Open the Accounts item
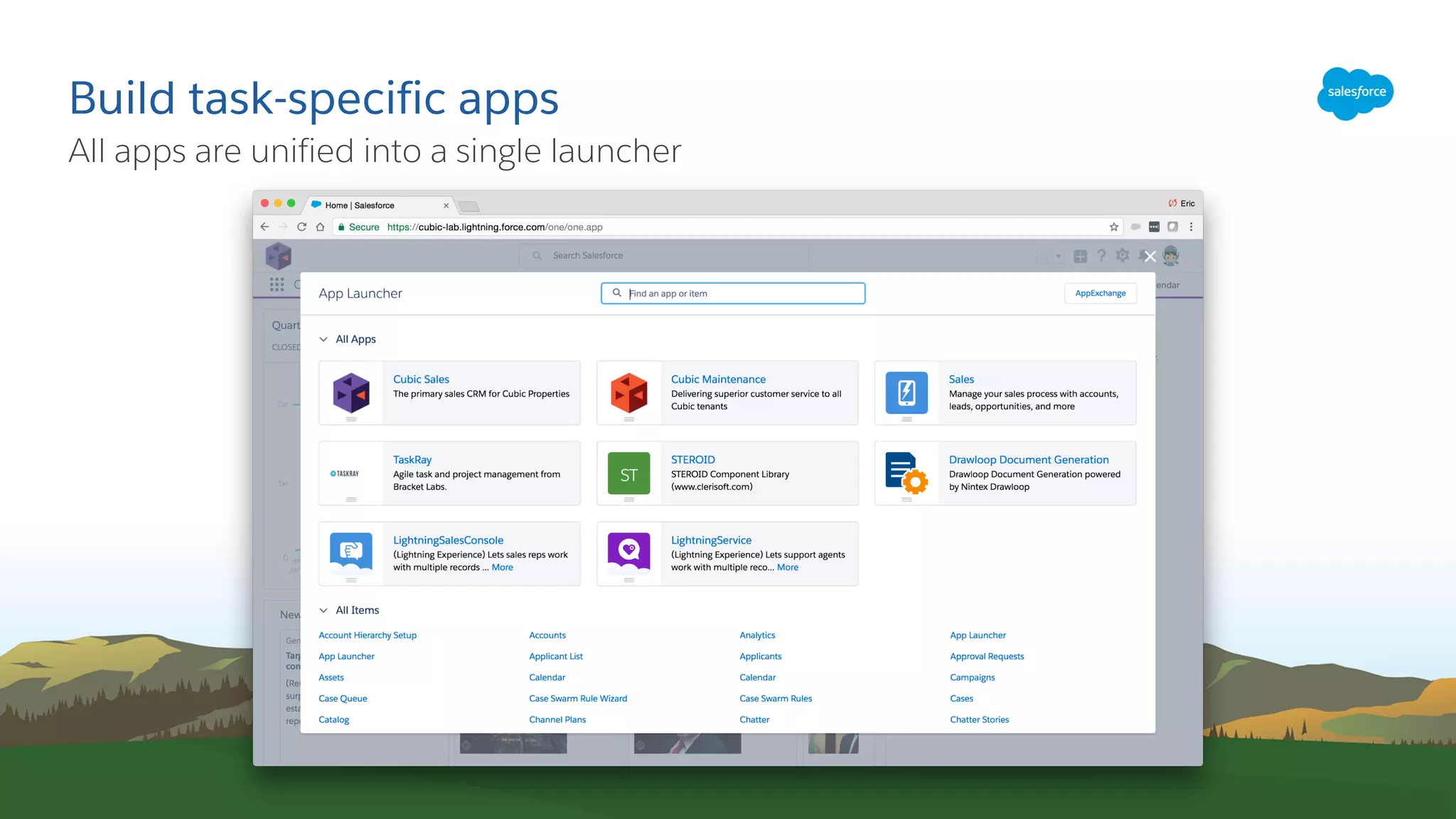 tap(547, 636)
